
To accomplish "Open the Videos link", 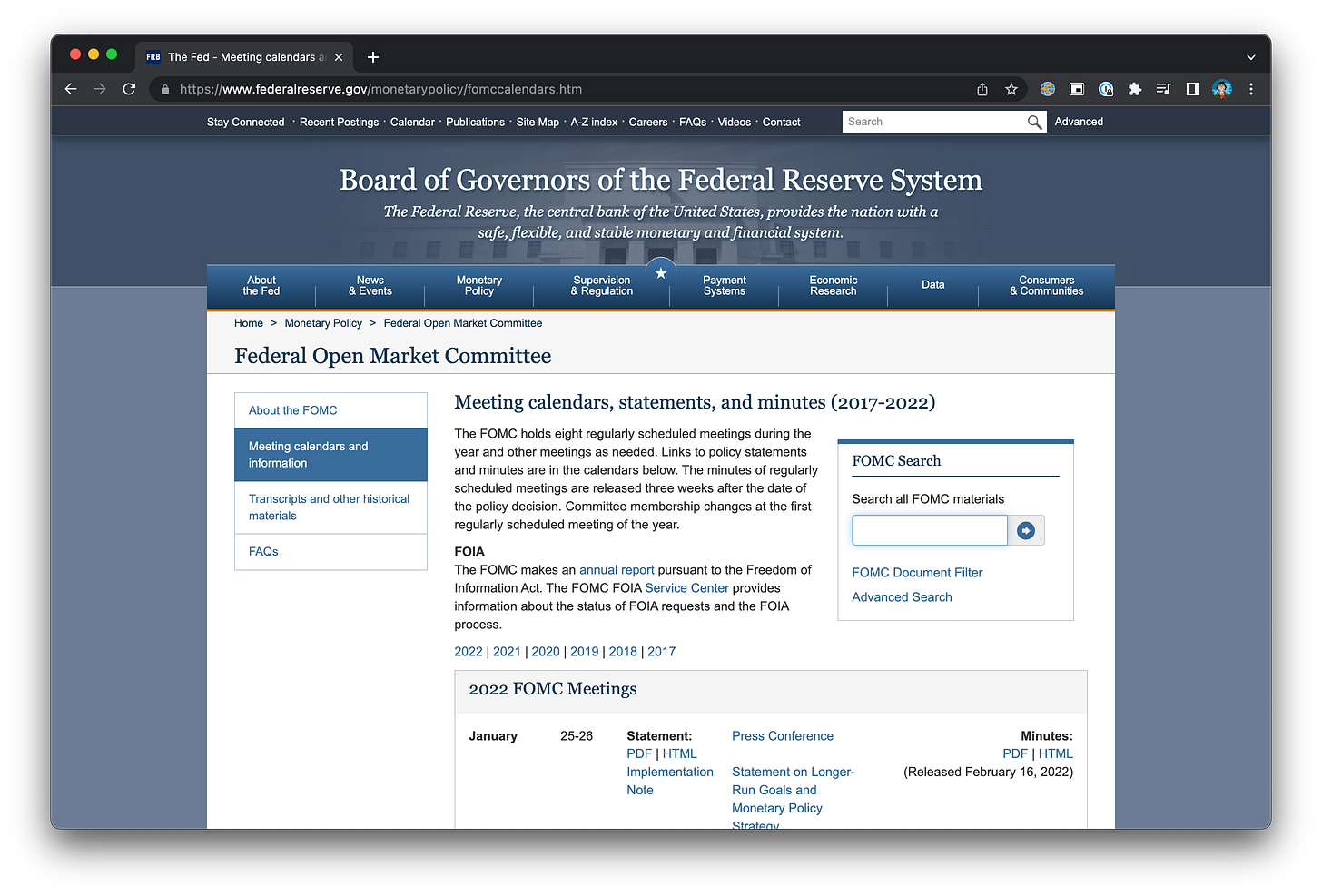I will [x=735, y=123].
